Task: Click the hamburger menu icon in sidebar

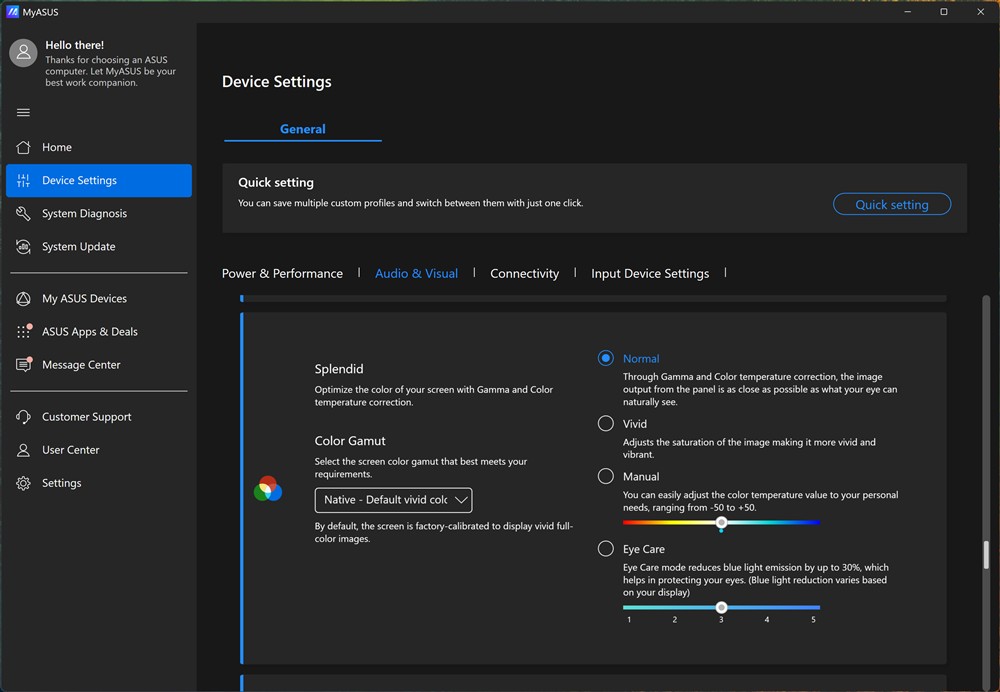Action: coord(24,112)
